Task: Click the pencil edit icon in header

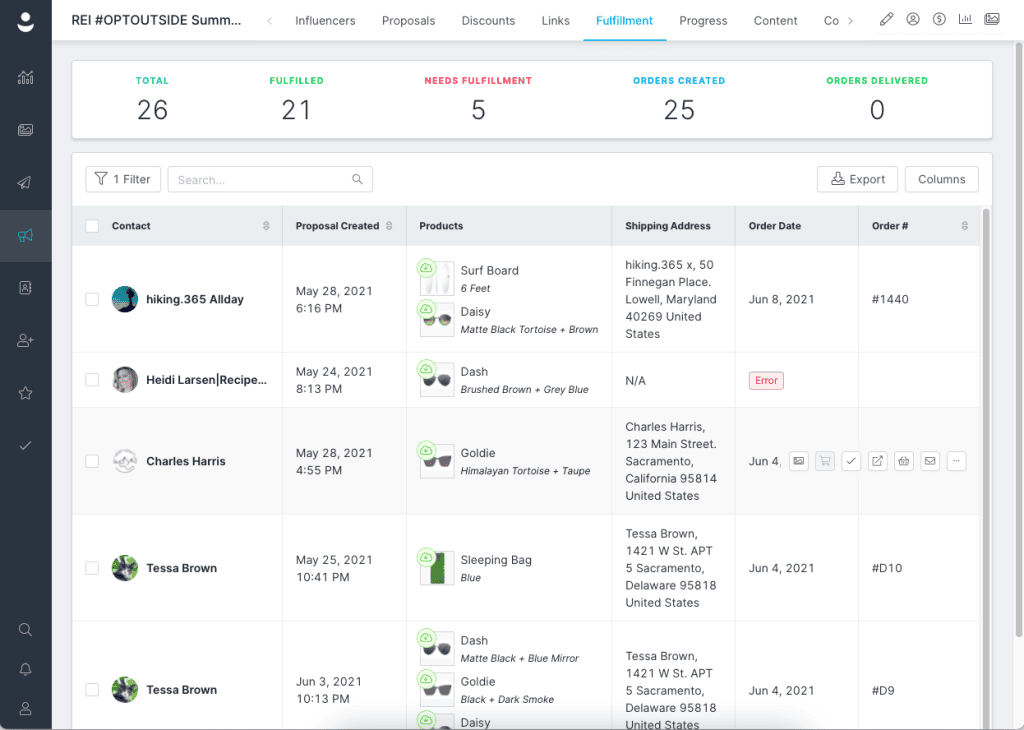Action: [886, 20]
